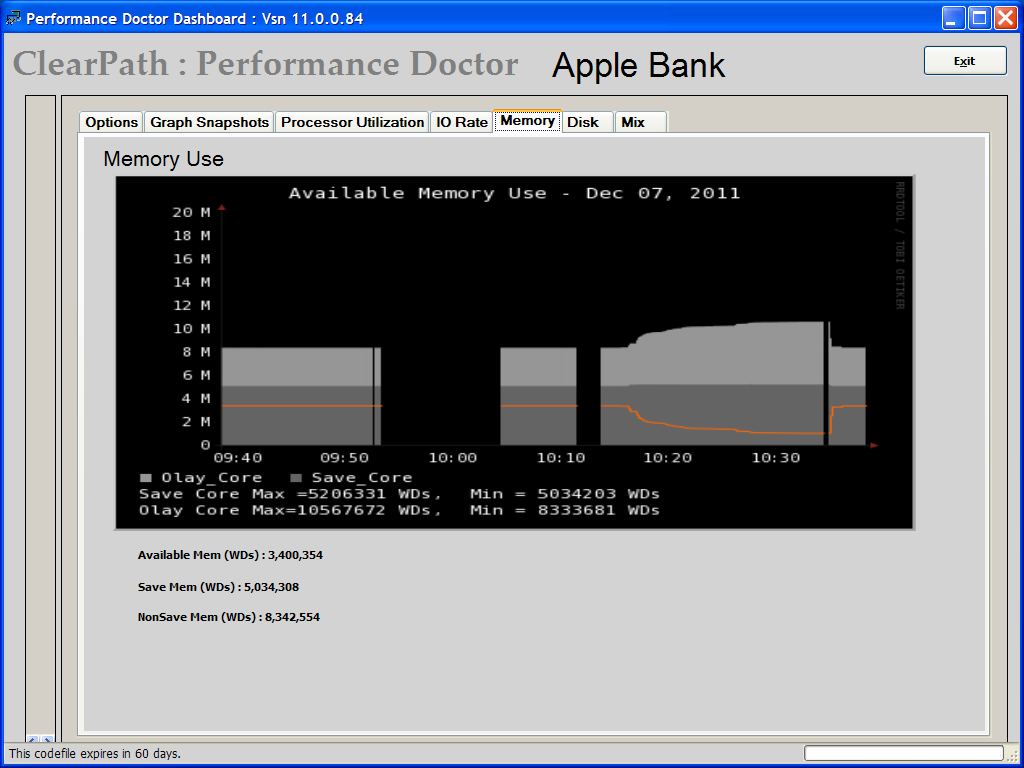Viewport: 1024px width, 768px height.
Task: Click the codefile expiry status message
Action: [x=95, y=754]
